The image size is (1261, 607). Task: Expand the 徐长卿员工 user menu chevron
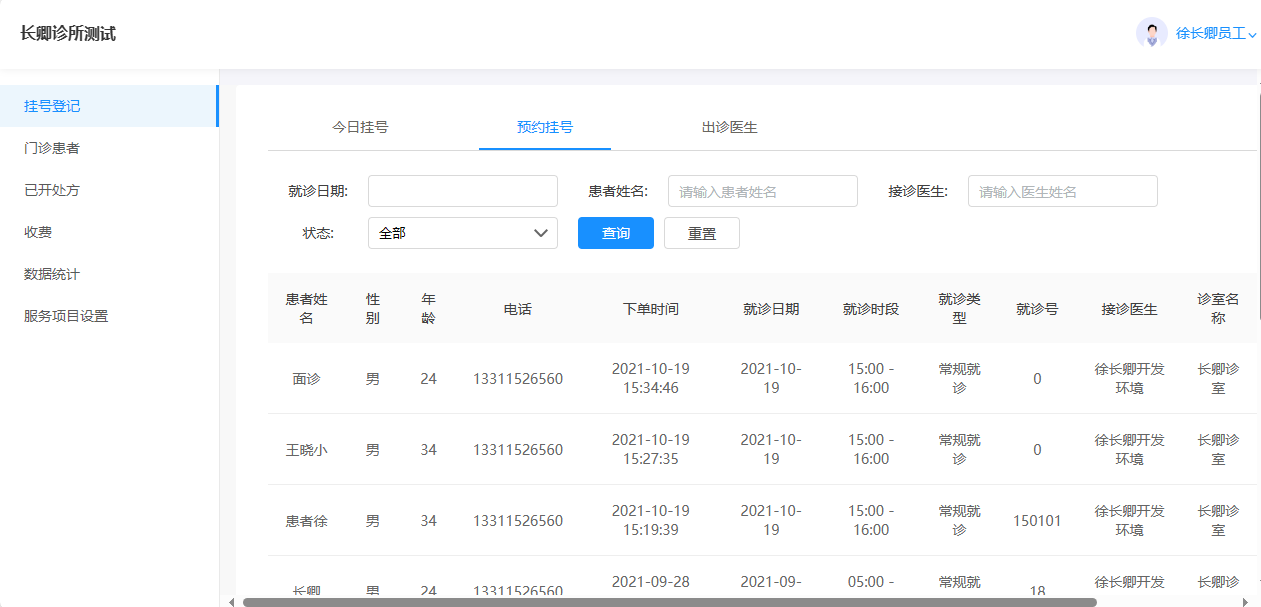[1252, 35]
